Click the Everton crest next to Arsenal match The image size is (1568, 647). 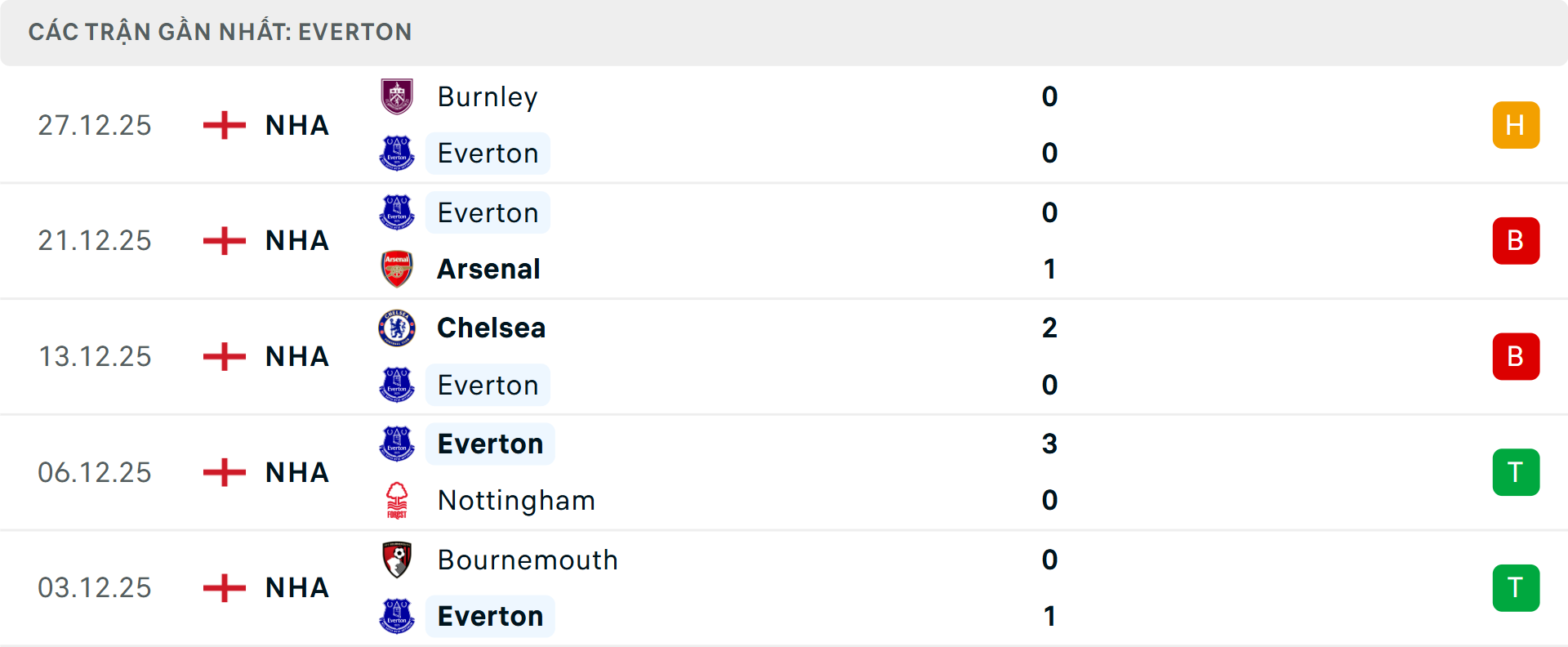click(398, 212)
